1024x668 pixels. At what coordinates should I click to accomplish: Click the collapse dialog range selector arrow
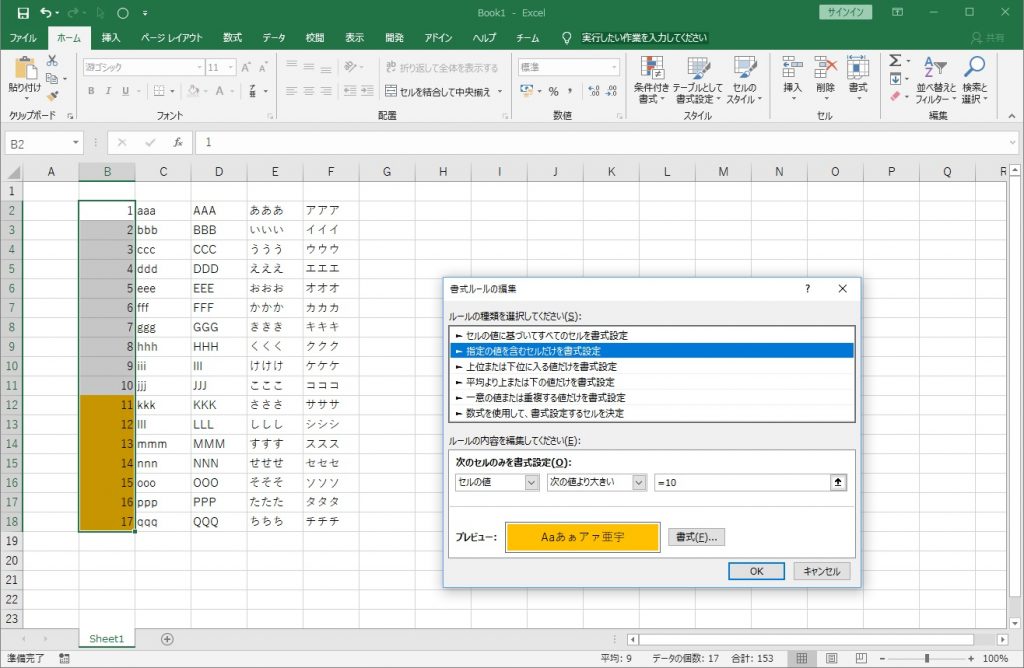click(x=838, y=482)
